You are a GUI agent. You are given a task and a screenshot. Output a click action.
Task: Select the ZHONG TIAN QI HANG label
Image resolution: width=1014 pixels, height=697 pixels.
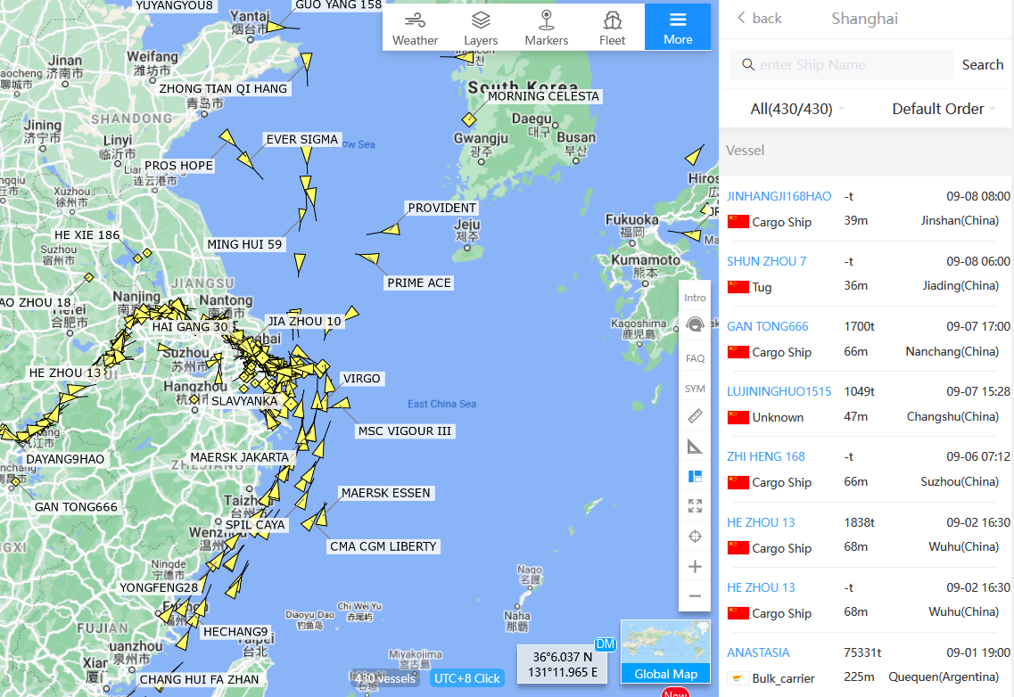(223, 89)
